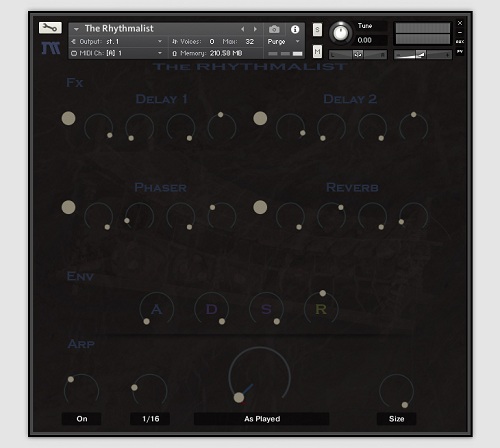This screenshot has width=500, height=448.
Task: Click the Memory icon
Action: click(x=174, y=53)
